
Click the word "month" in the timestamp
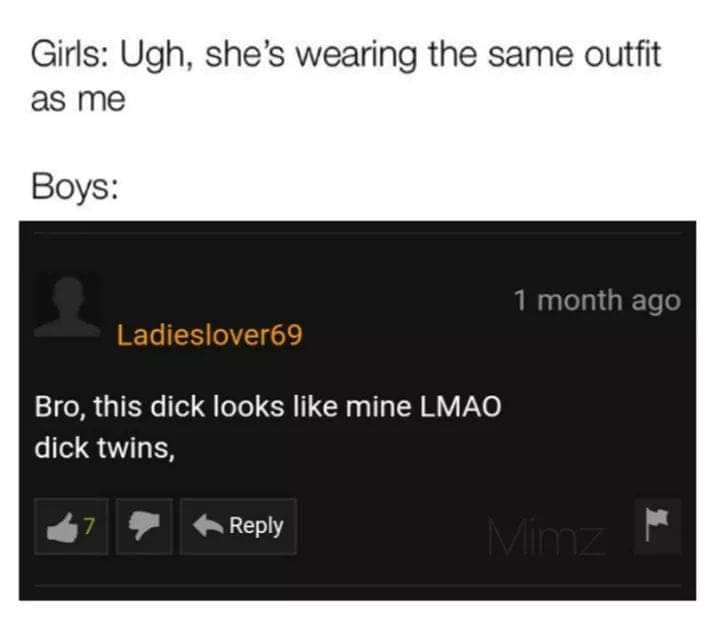pos(579,301)
